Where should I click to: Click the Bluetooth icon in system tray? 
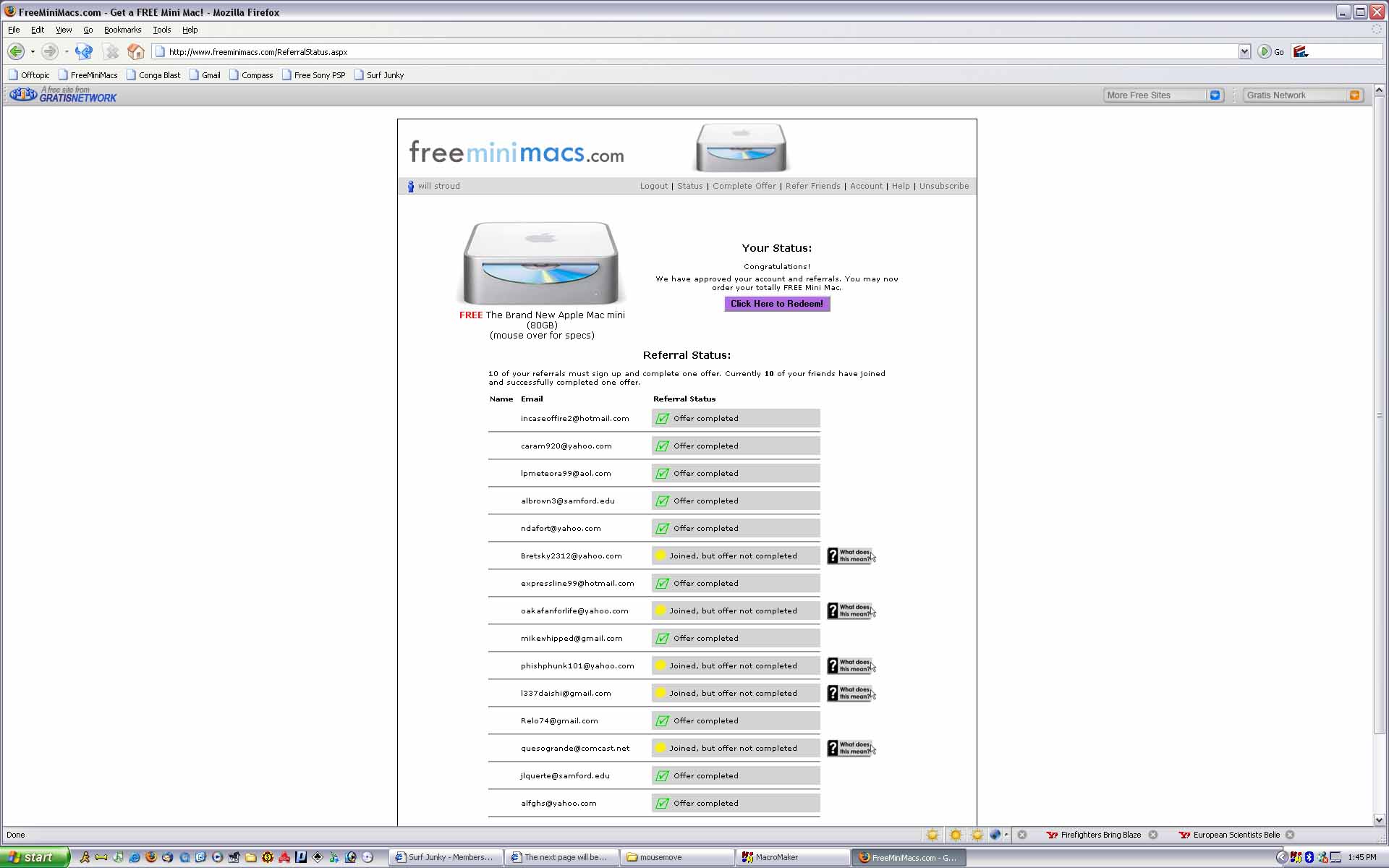1309,857
